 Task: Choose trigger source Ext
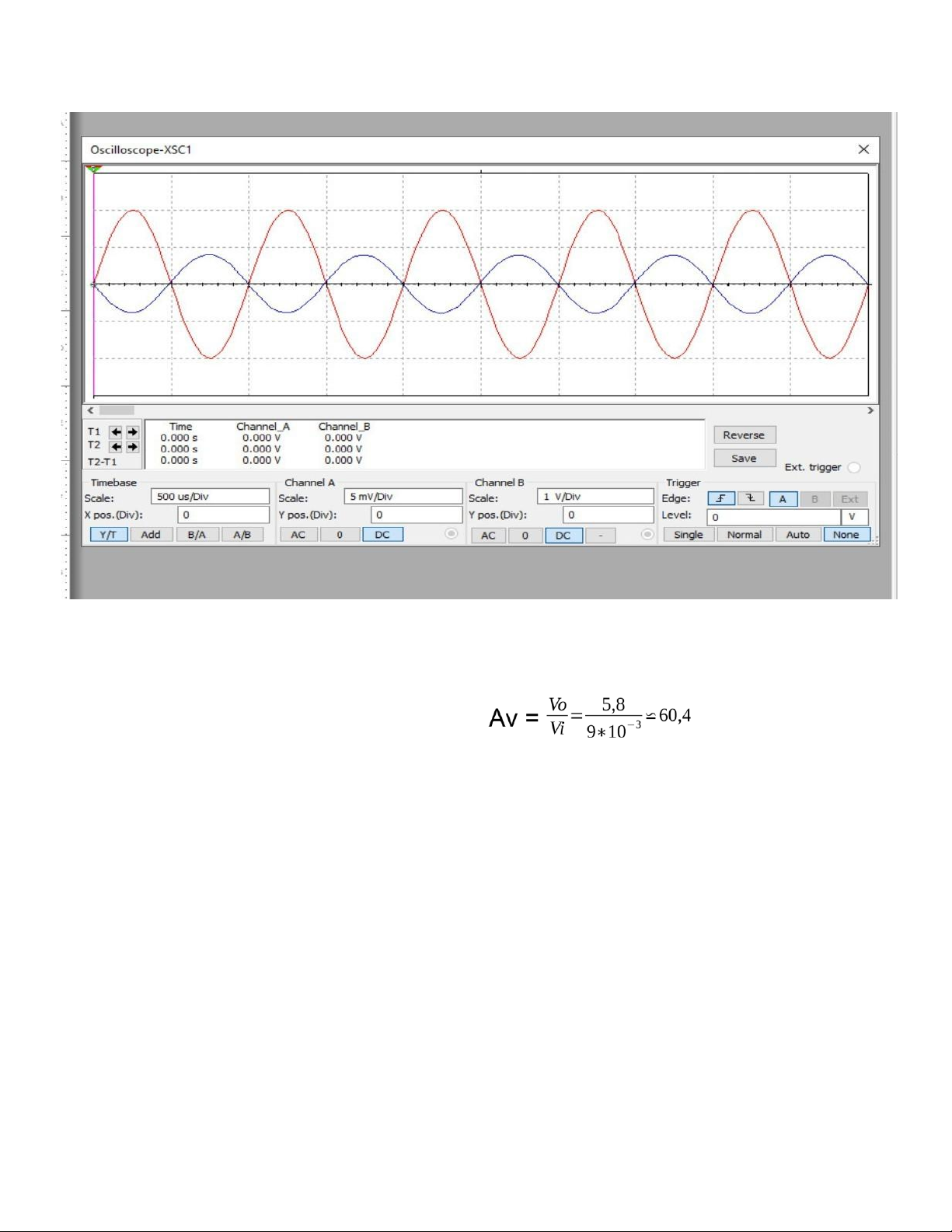[850, 499]
